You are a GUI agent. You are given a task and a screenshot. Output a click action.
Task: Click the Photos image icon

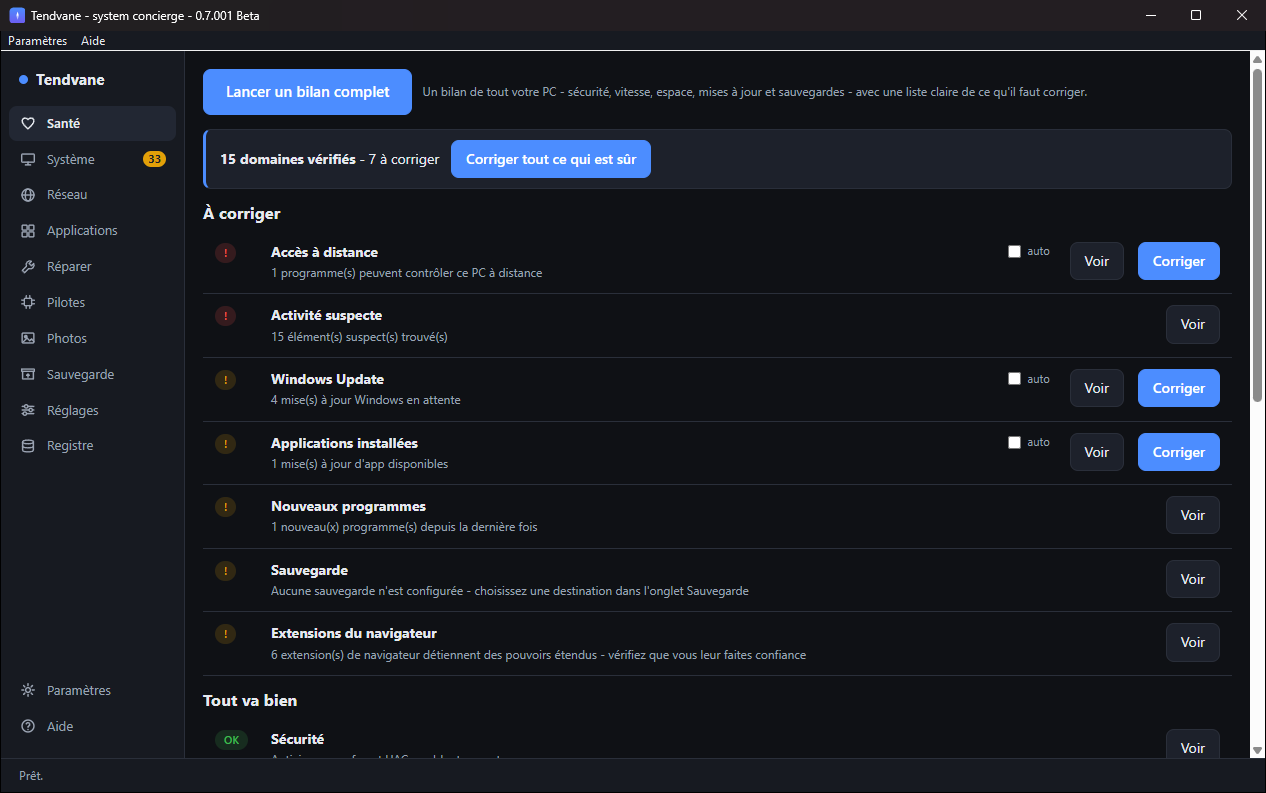[x=28, y=339]
